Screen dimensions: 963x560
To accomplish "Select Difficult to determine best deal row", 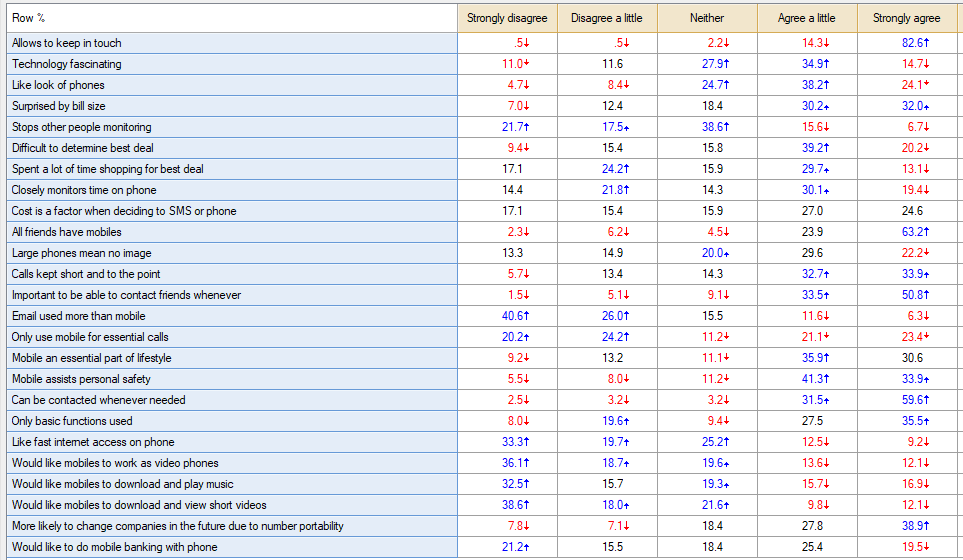I will coord(232,148).
